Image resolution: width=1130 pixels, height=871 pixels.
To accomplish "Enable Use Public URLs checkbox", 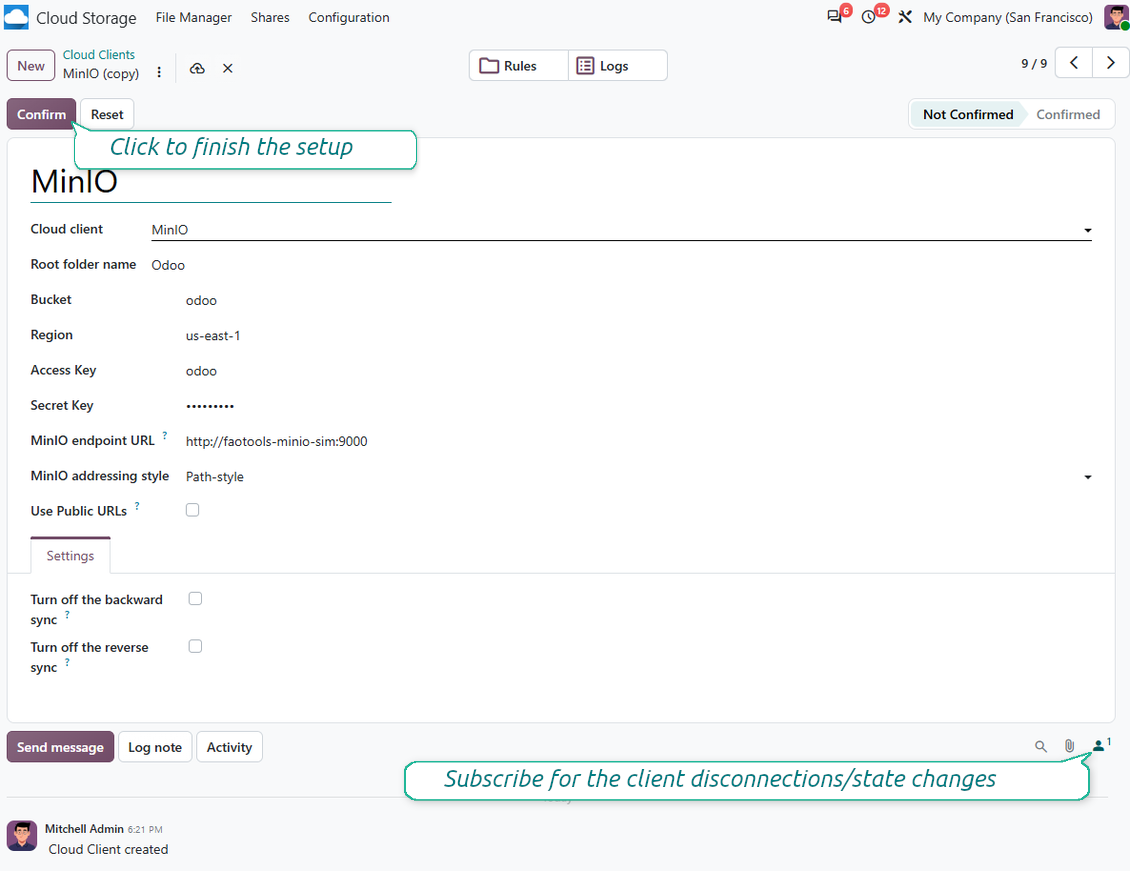I will pos(192,510).
